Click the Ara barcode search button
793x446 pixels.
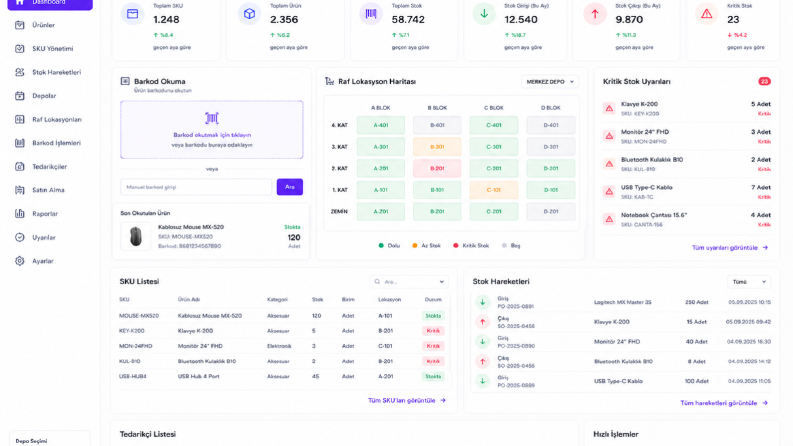[290, 187]
